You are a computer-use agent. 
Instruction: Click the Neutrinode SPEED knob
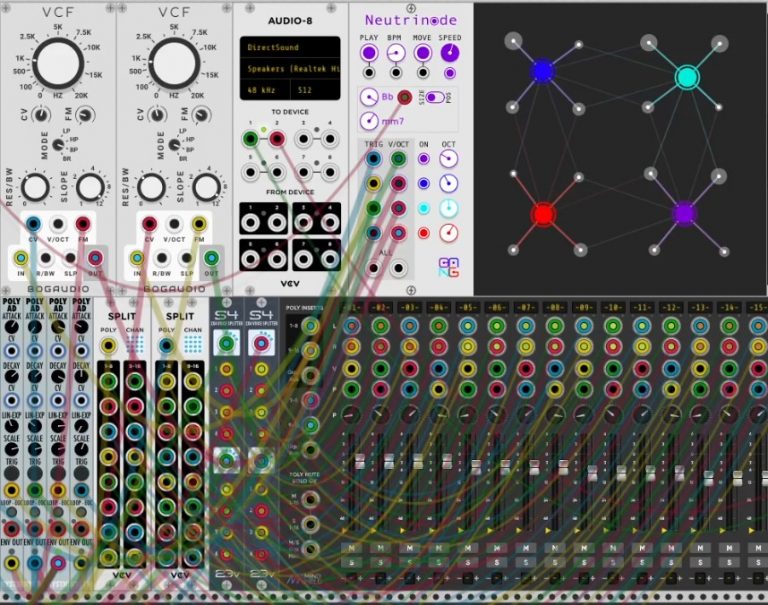point(450,53)
